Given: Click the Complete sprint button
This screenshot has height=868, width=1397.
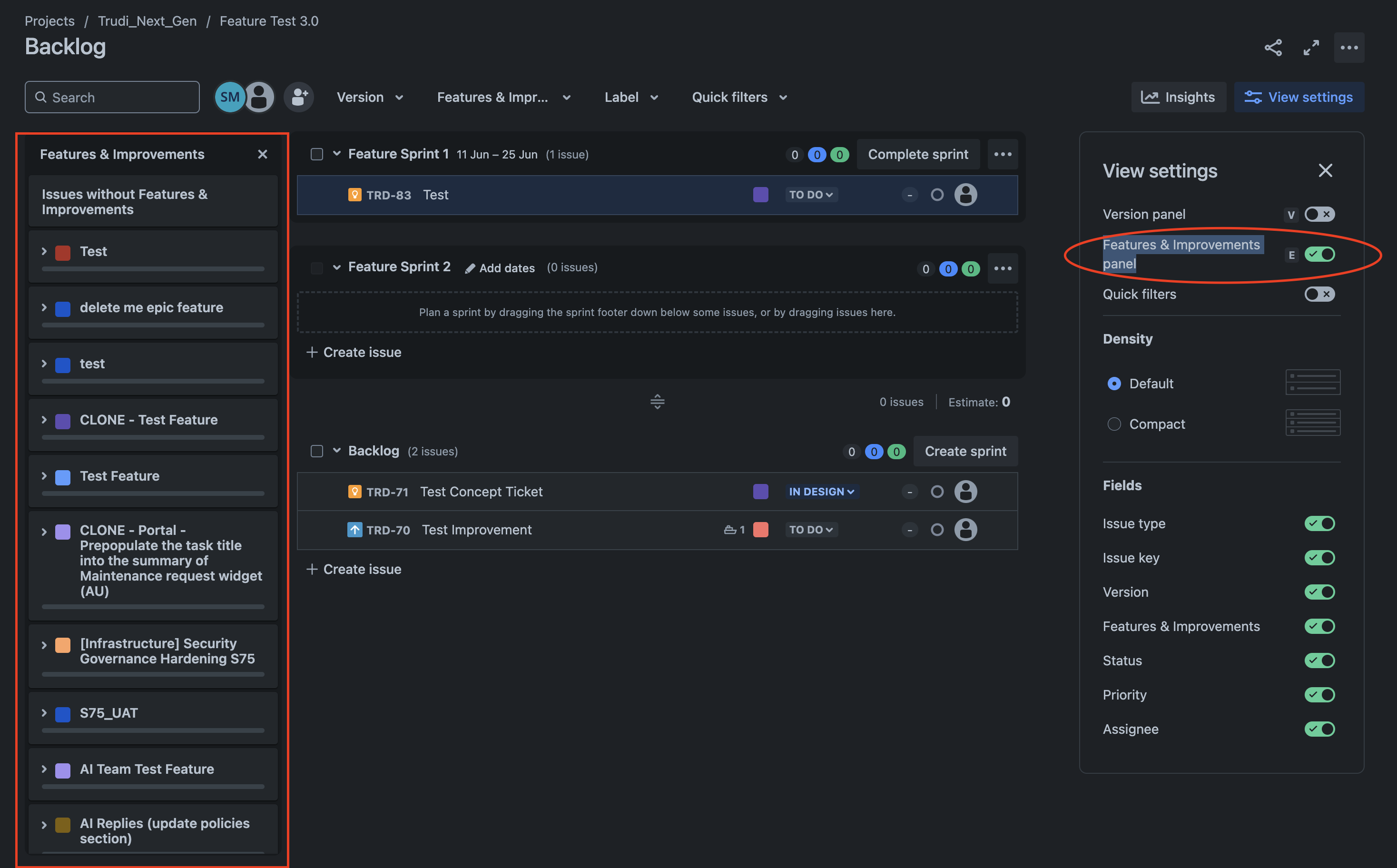Looking at the screenshot, I should coord(918,154).
